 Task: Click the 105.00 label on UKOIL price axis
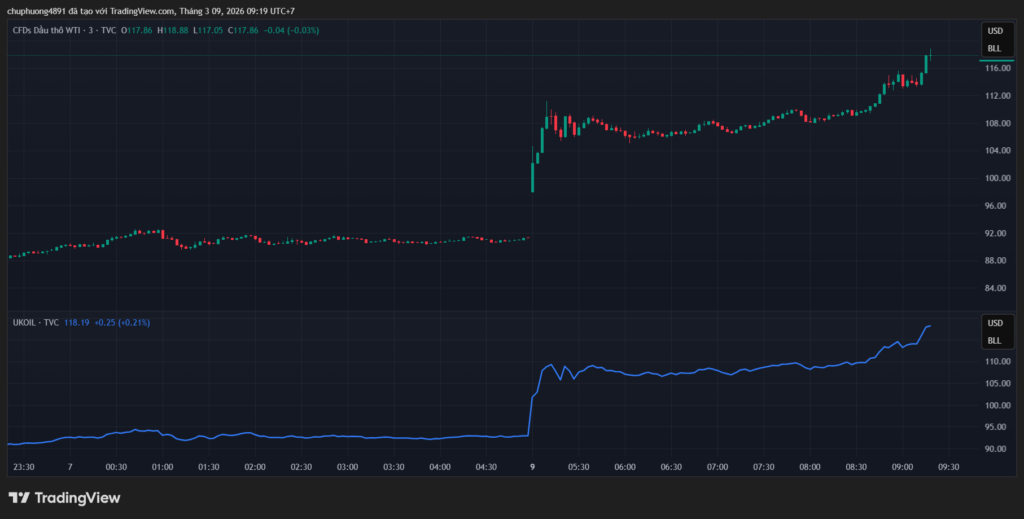[x=995, y=383]
